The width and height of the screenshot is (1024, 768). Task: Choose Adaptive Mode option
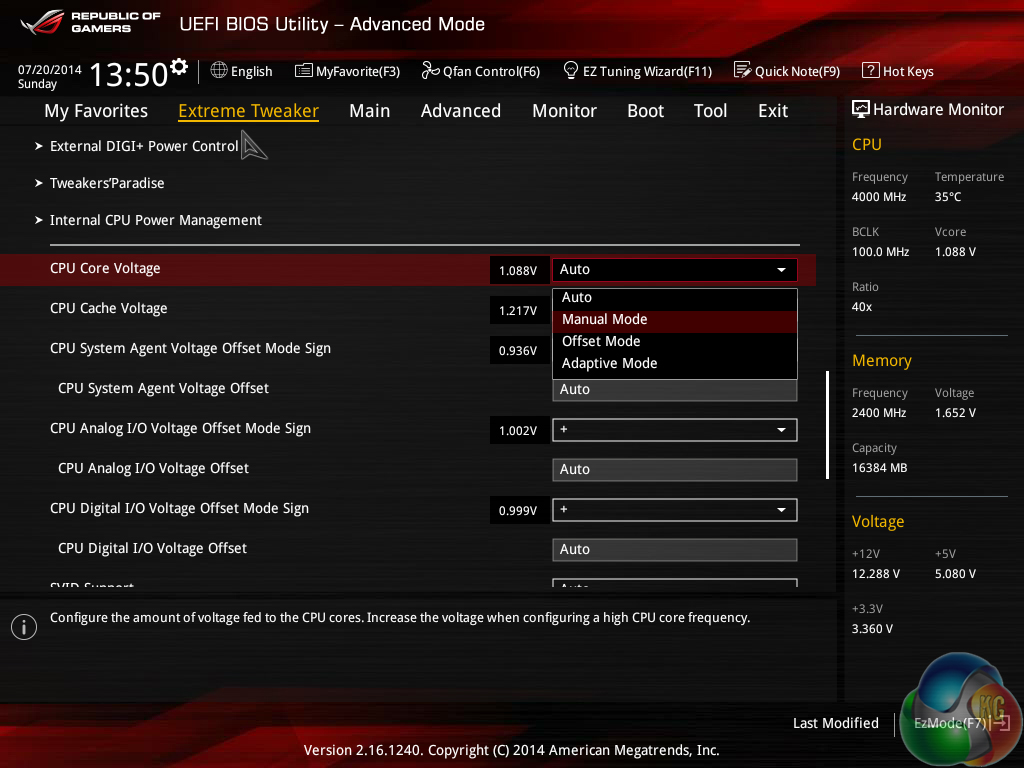674,364
